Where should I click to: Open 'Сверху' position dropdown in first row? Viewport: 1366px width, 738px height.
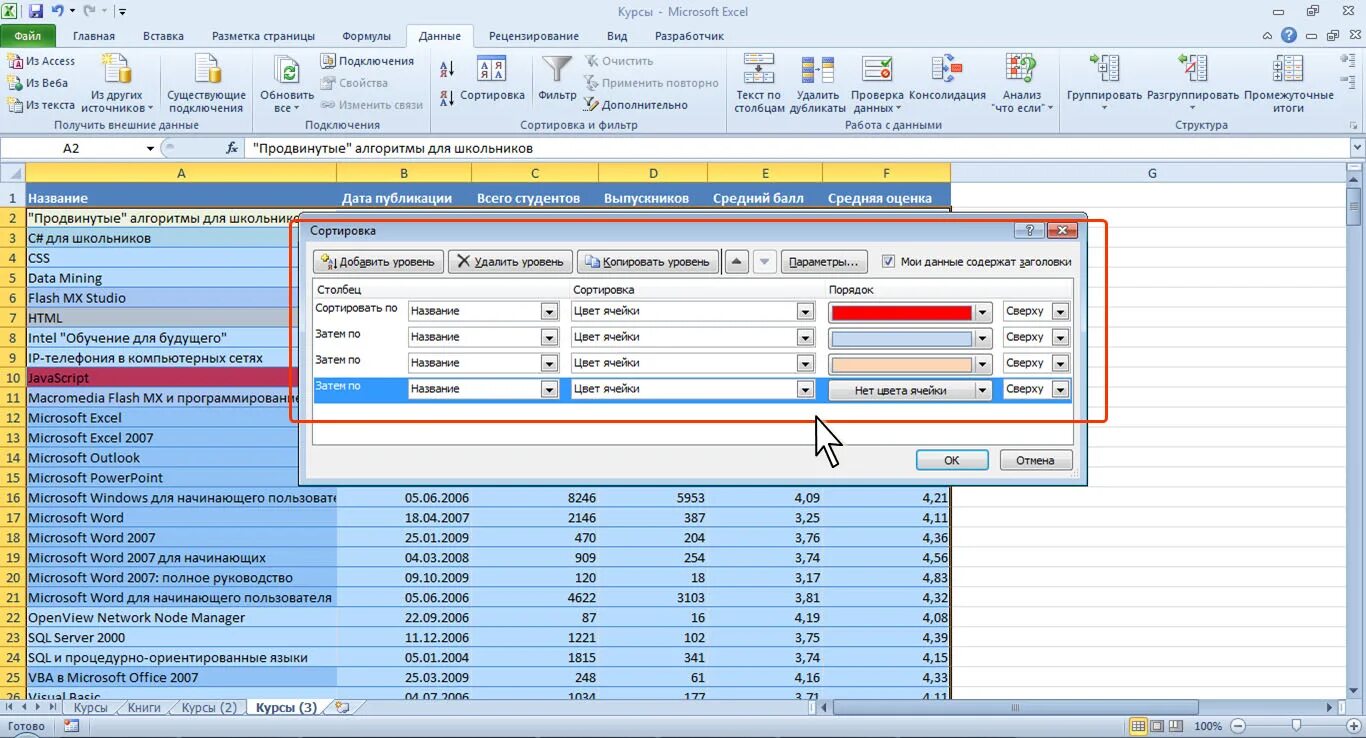[1060, 311]
